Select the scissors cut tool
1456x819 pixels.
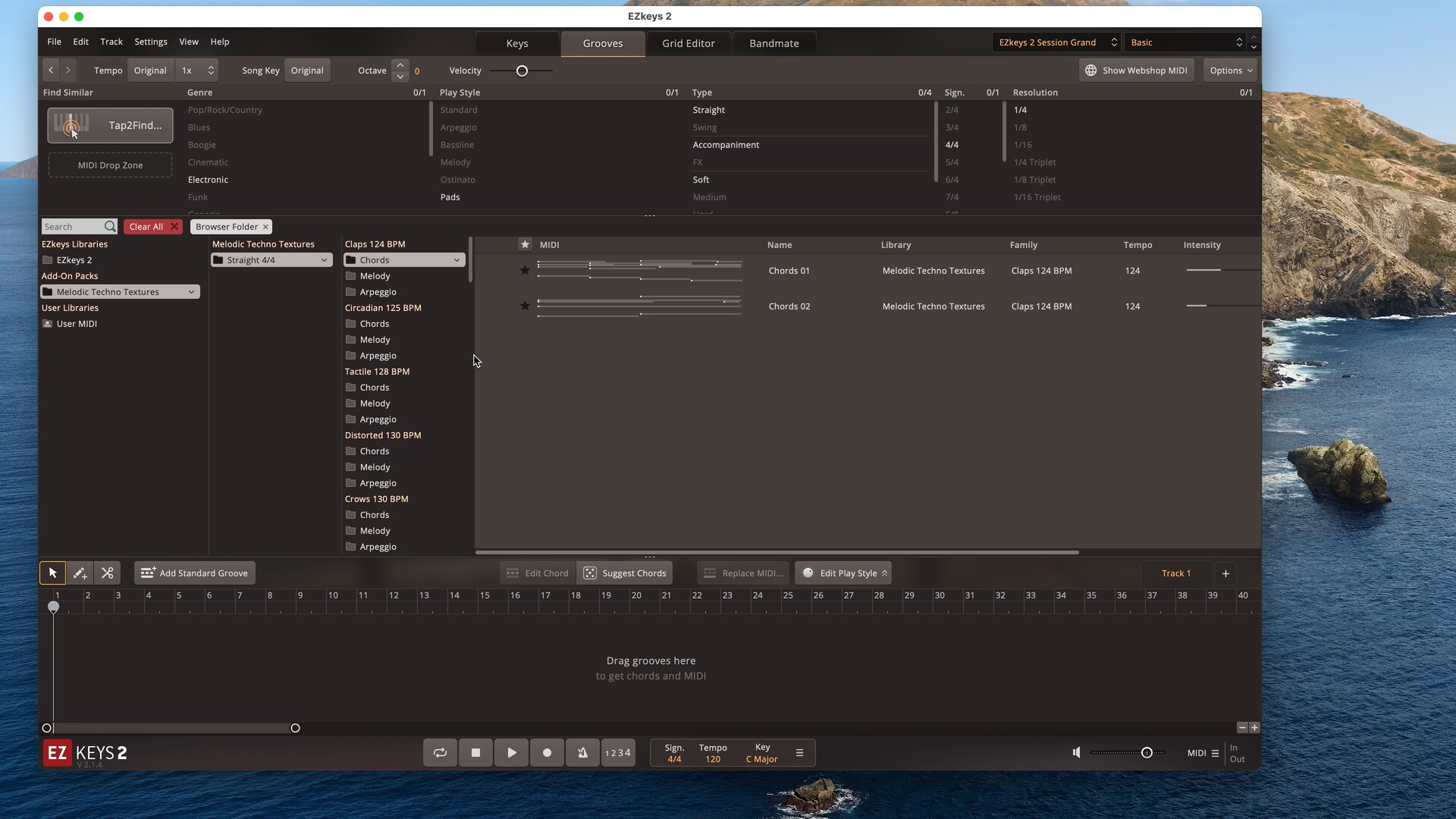pos(107,573)
